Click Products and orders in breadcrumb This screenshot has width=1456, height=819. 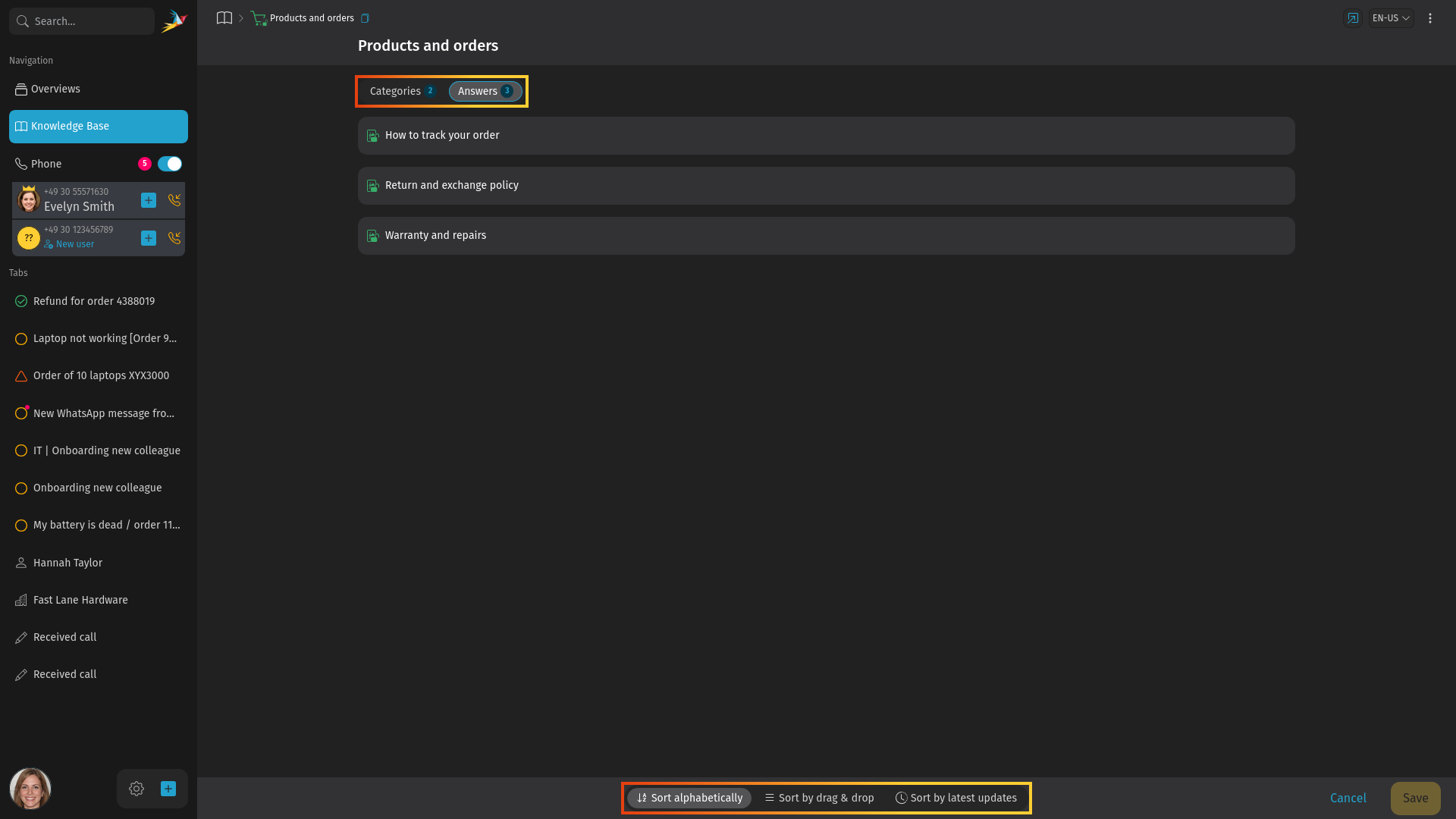coord(312,18)
